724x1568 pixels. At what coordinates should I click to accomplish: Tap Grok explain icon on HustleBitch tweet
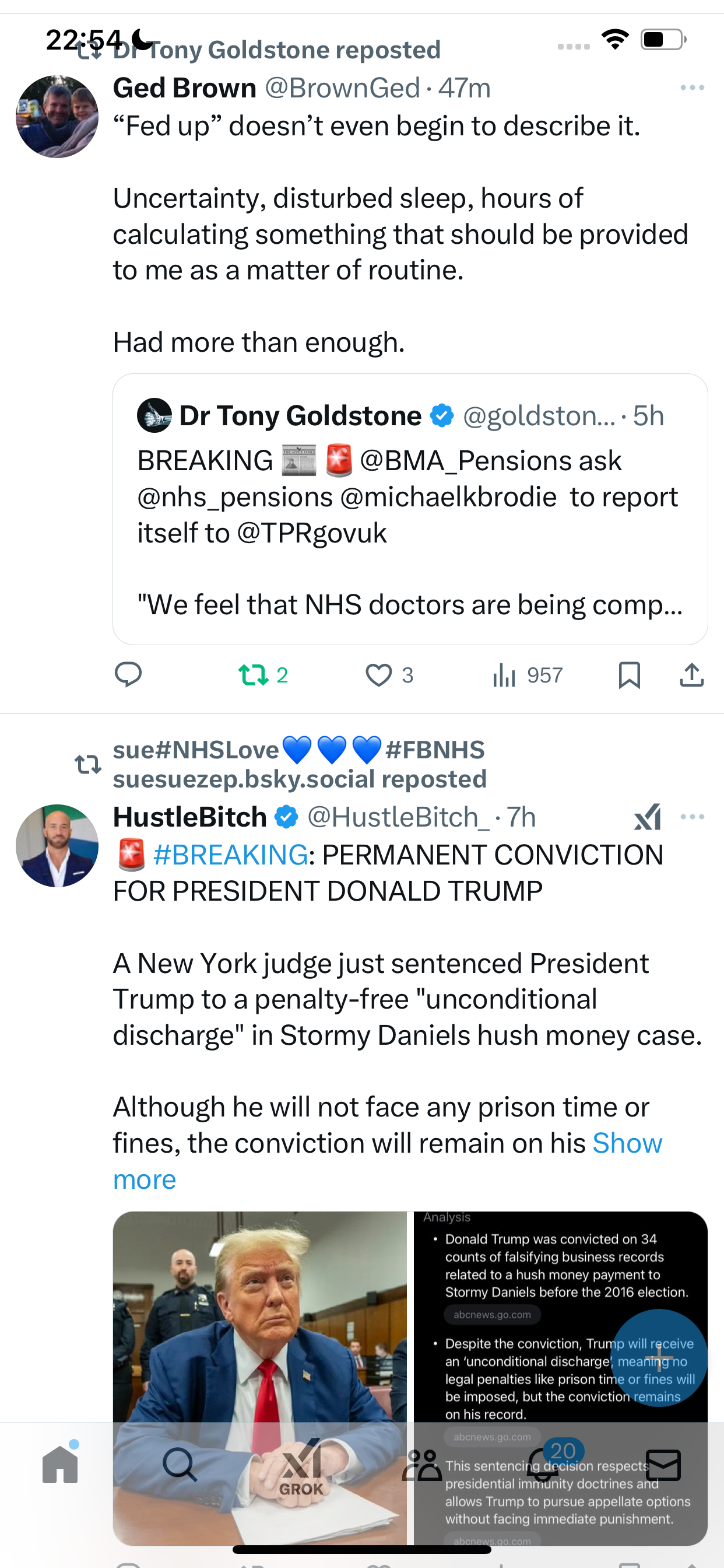[x=647, y=817]
